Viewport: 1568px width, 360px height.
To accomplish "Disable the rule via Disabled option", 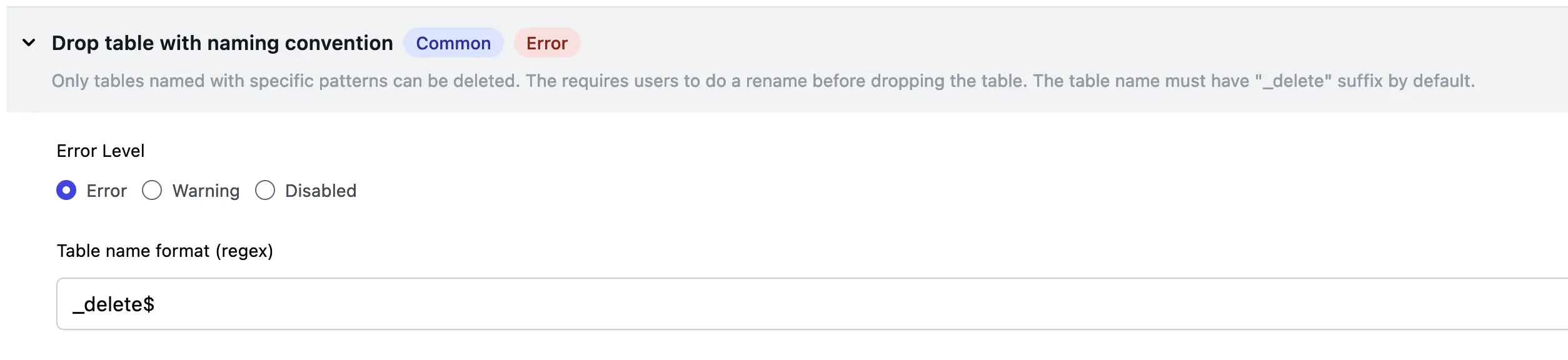I will coord(265,191).
